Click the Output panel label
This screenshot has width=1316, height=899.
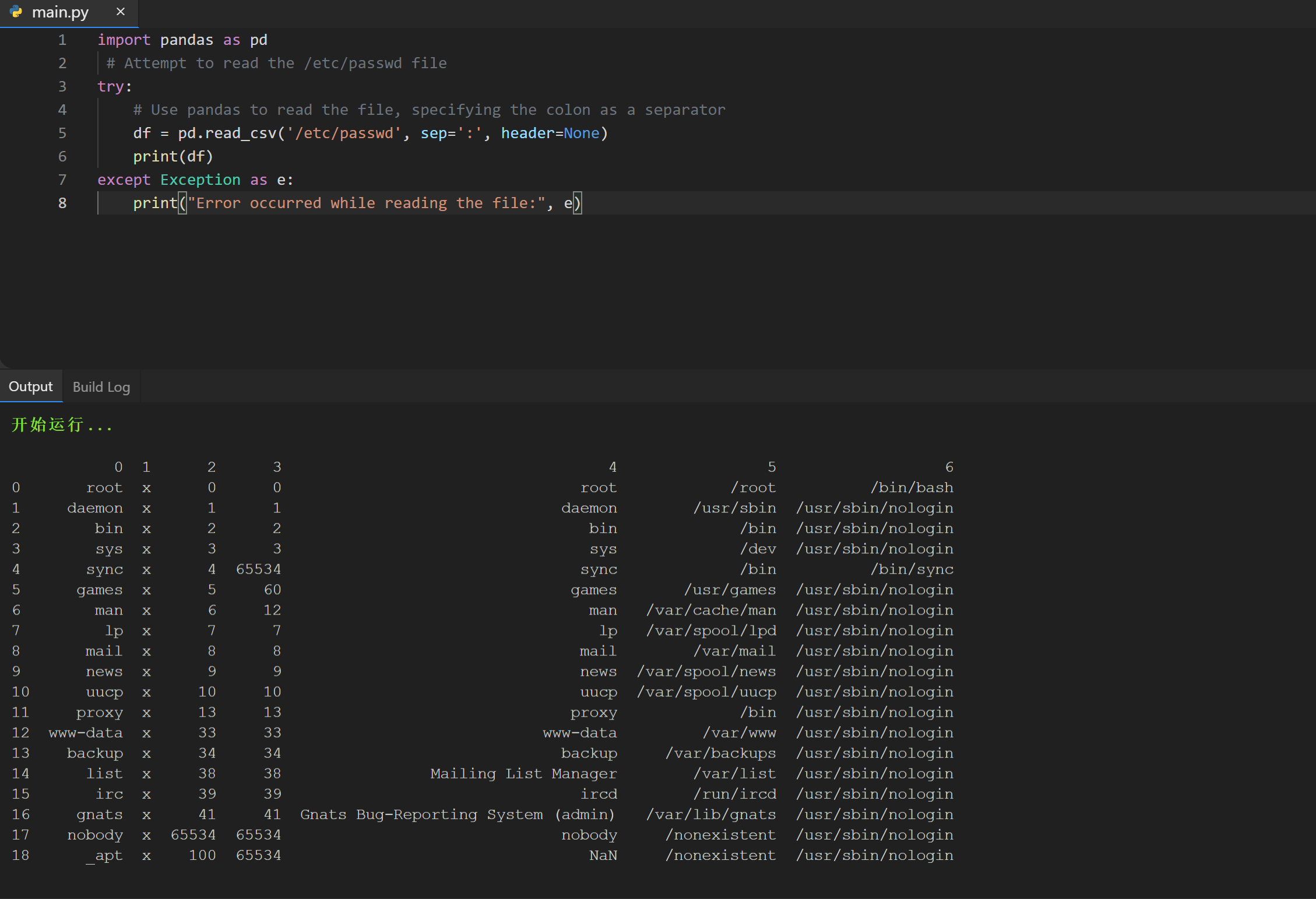(x=30, y=387)
